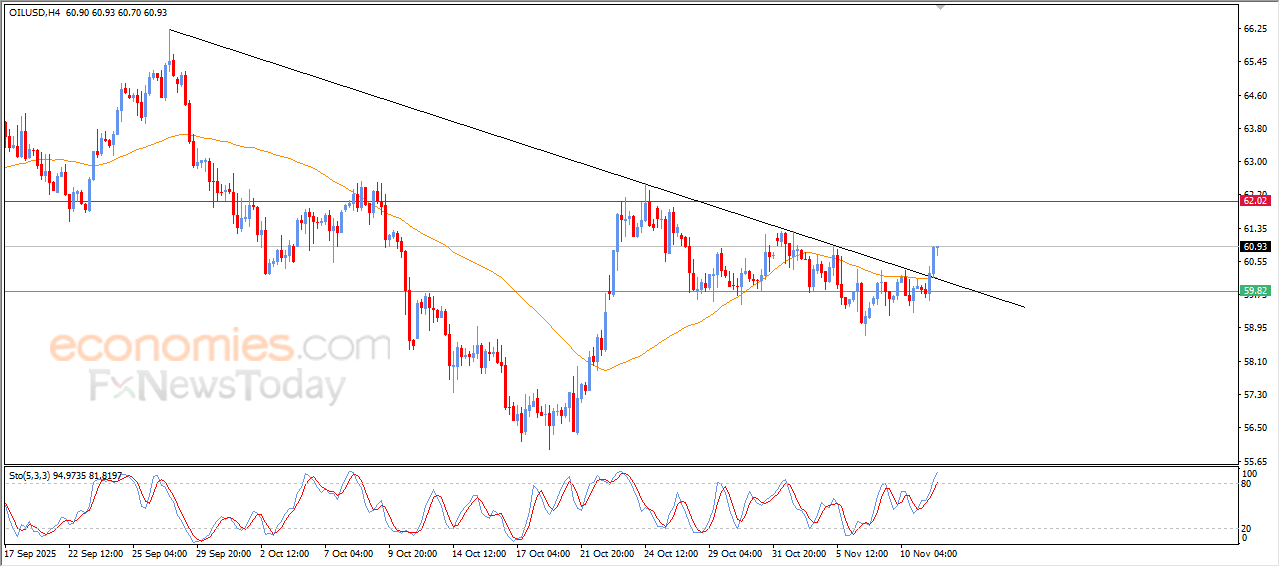This screenshot has height=567, width=1280.
Task: Click the 21 Oct 20:00 date label
Action: point(607,552)
